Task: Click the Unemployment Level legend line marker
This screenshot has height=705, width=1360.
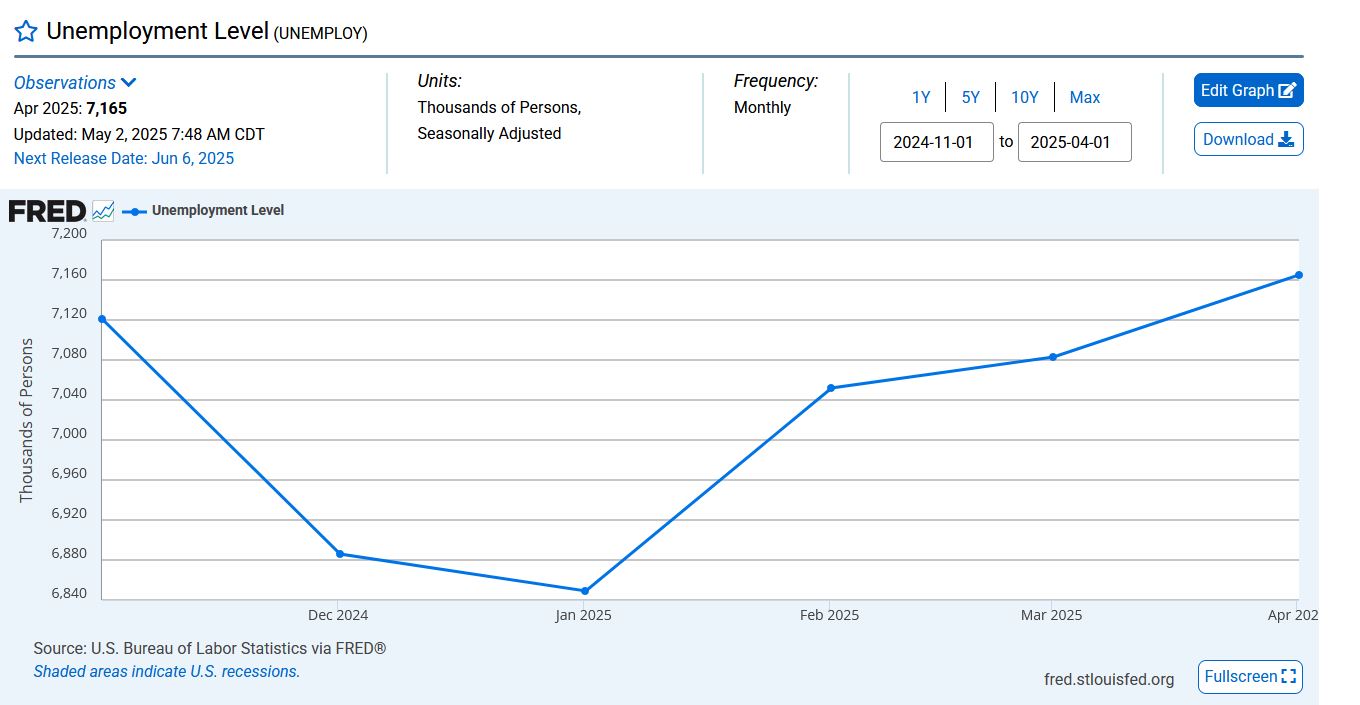Action: click(134, 211)
